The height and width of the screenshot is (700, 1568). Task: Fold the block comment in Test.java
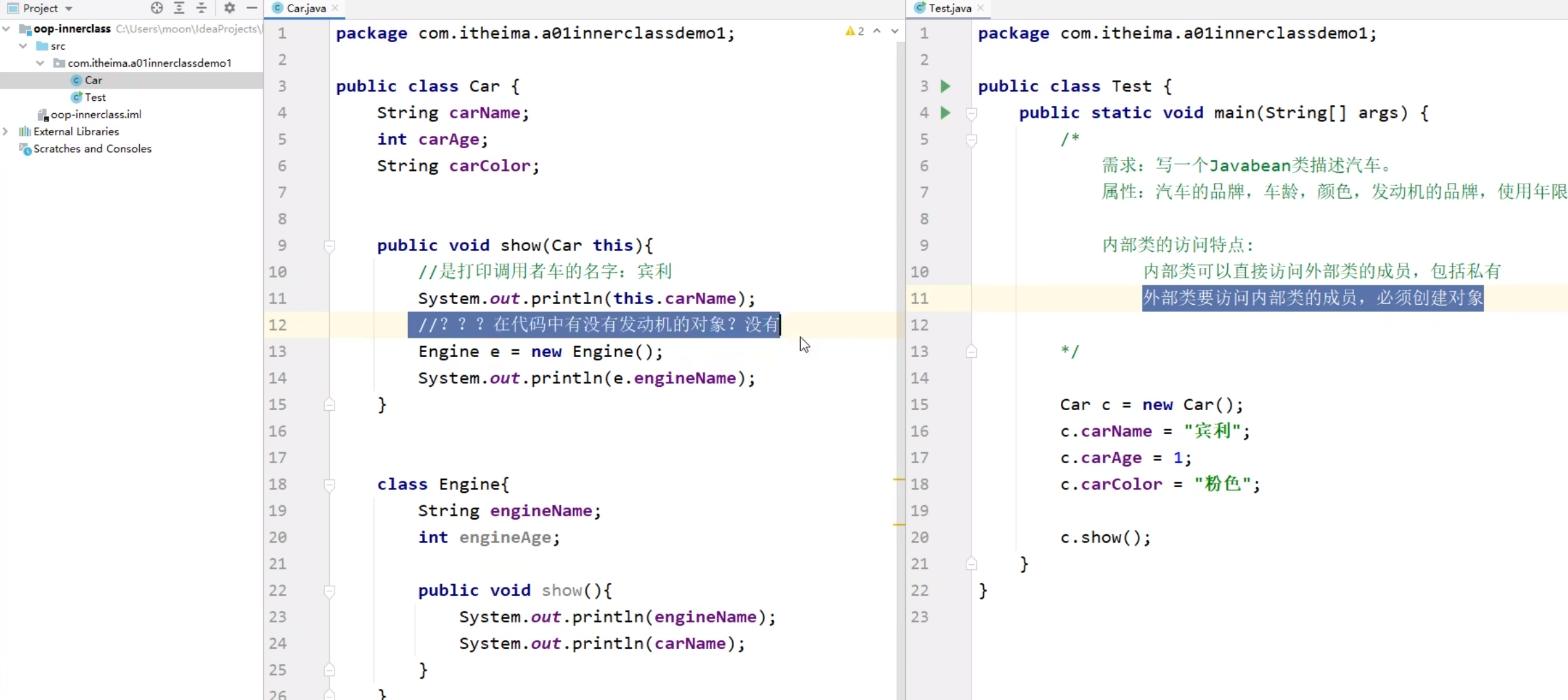coord(971,140)
